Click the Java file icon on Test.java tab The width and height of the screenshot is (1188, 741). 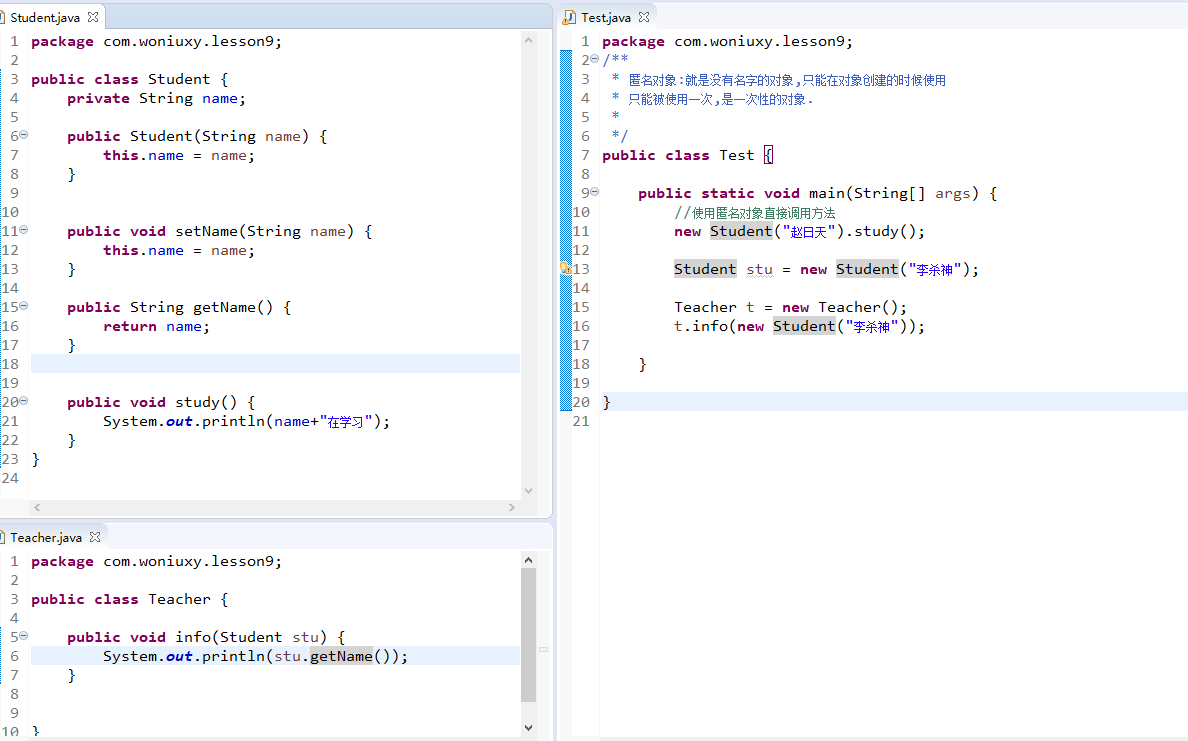pyautogui.click(x=569, y=17)
